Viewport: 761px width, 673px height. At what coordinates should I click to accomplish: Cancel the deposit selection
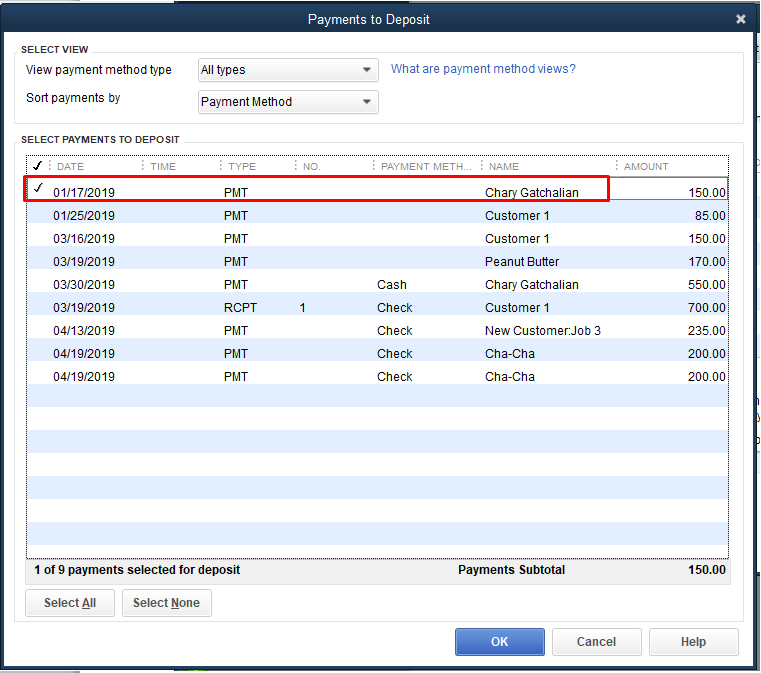click(x=596, y=642)
